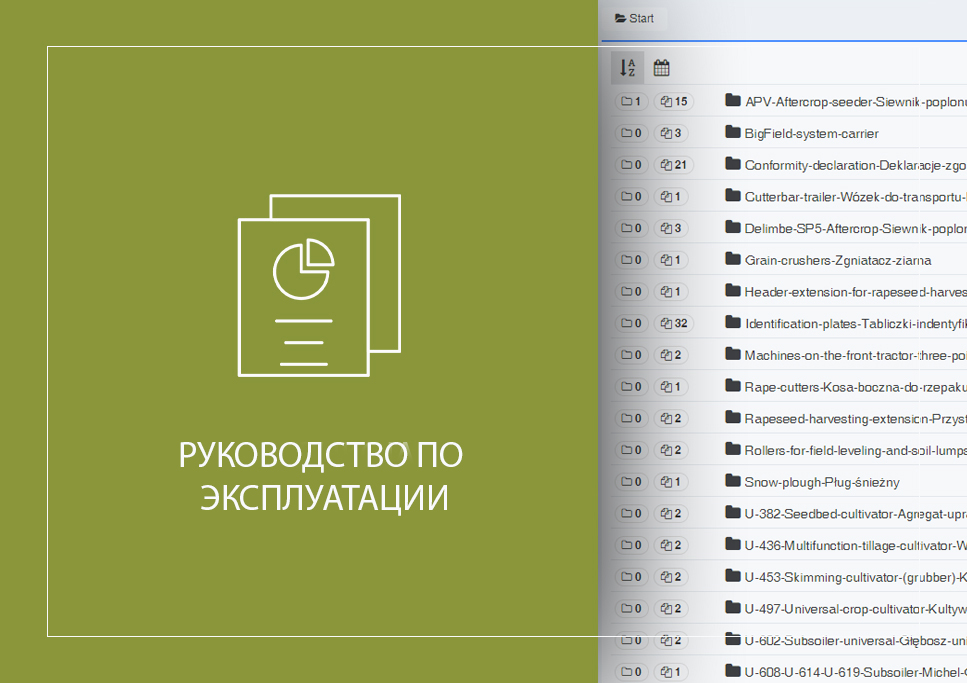Click file count badge 1 for Cutterbar-trailer
This screenshot has width=967, height=683.
pos(671,196)
